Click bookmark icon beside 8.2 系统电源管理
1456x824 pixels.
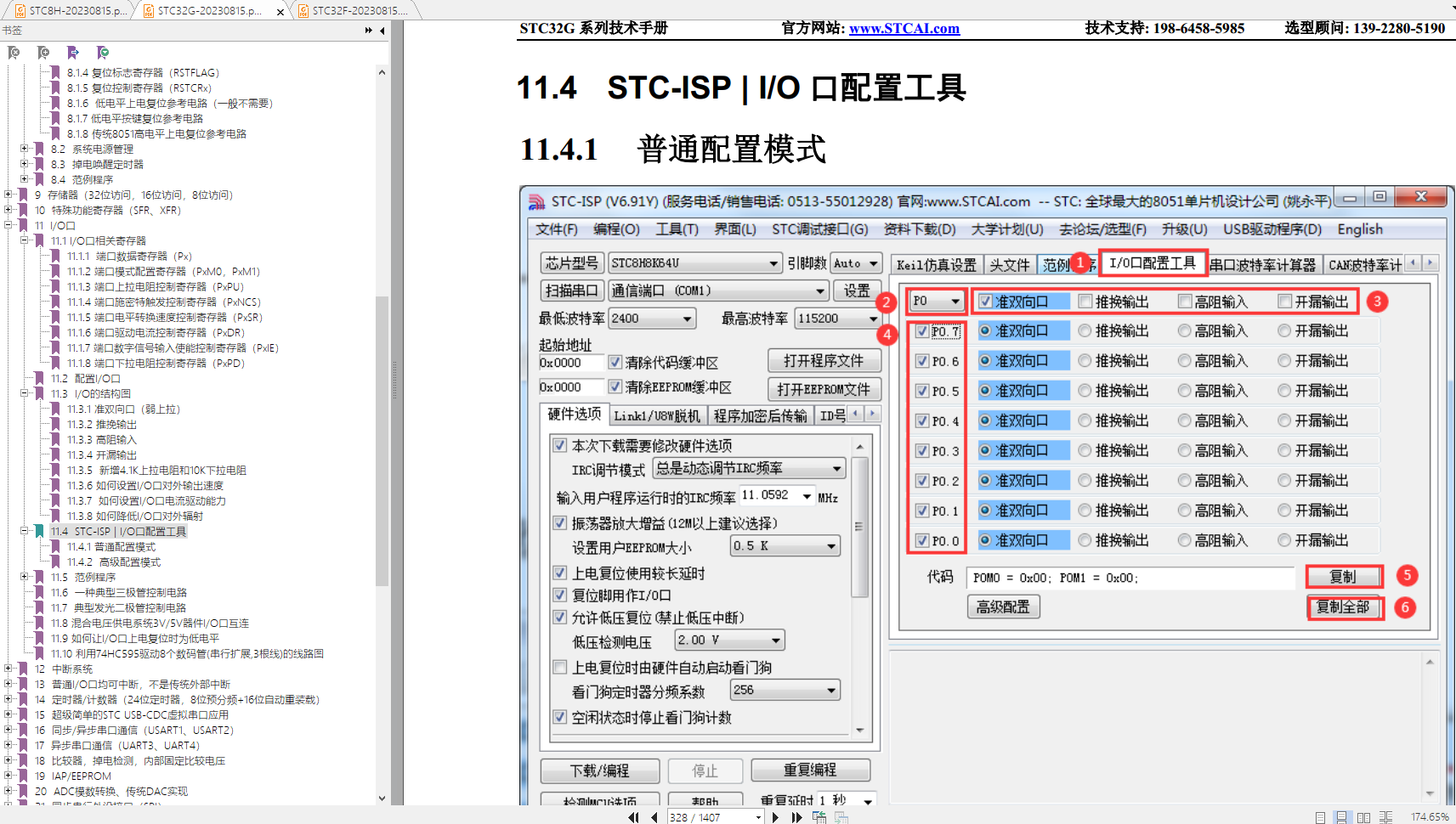tap(39, 150)
